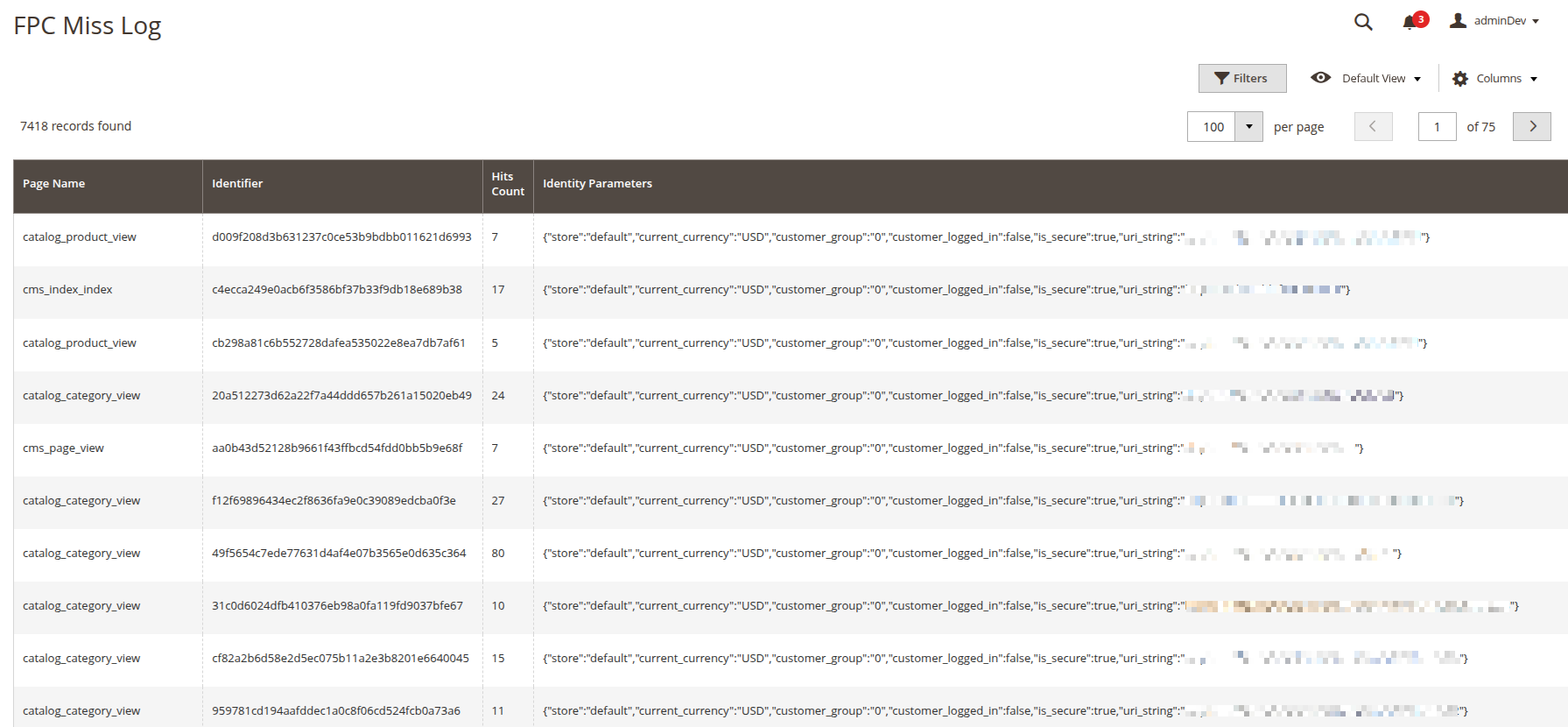Click the current page number field
Viewport: 1568px width, 727px height.
(x=1437, y=127)
